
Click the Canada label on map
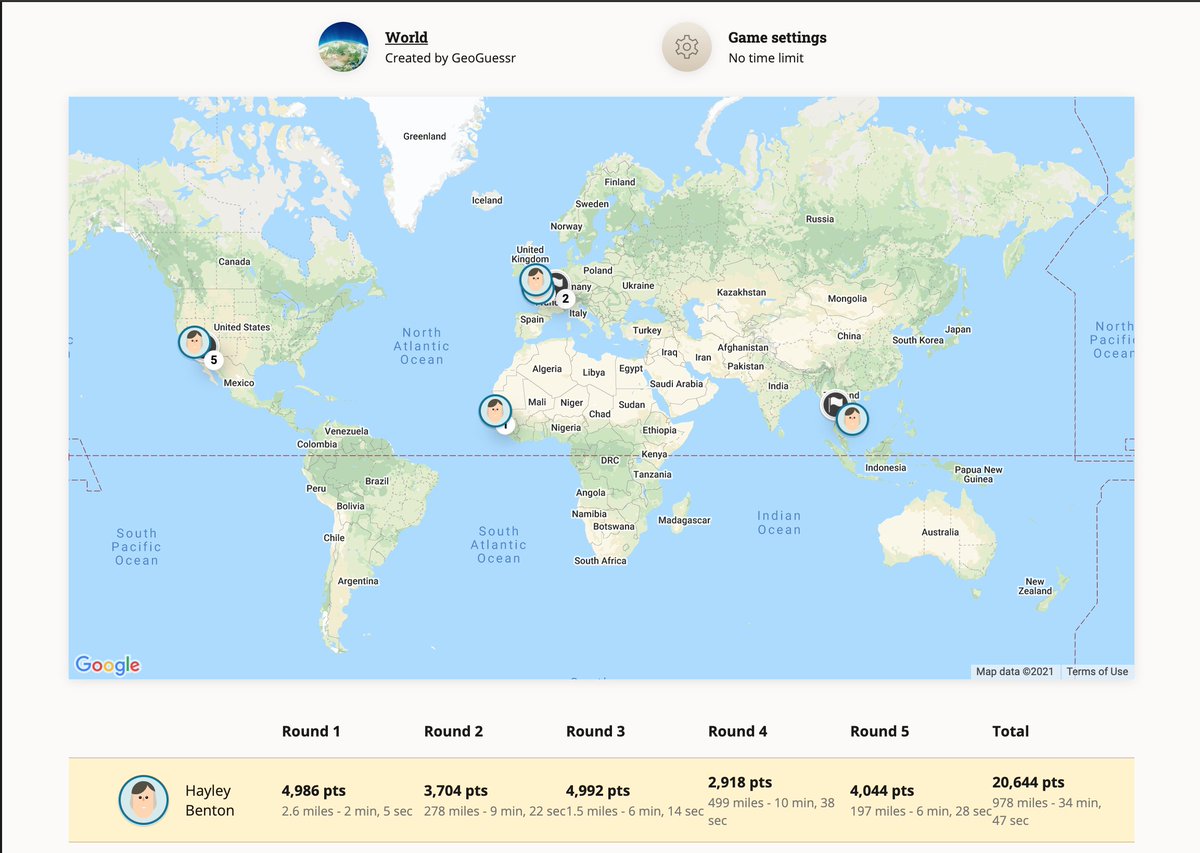[234, 262]
